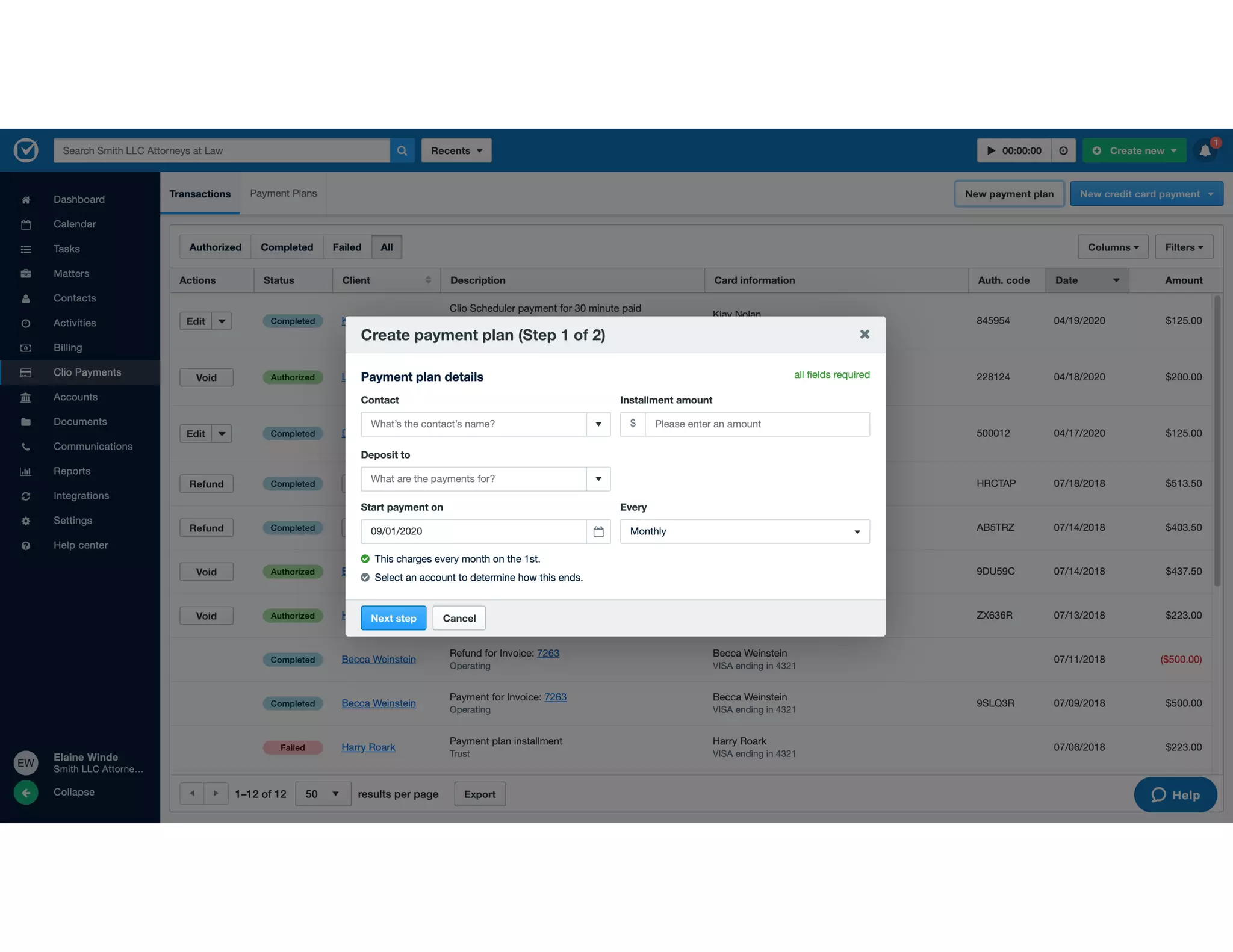
Task: Open the notifications bell icon
Action: coord(1205,150)
